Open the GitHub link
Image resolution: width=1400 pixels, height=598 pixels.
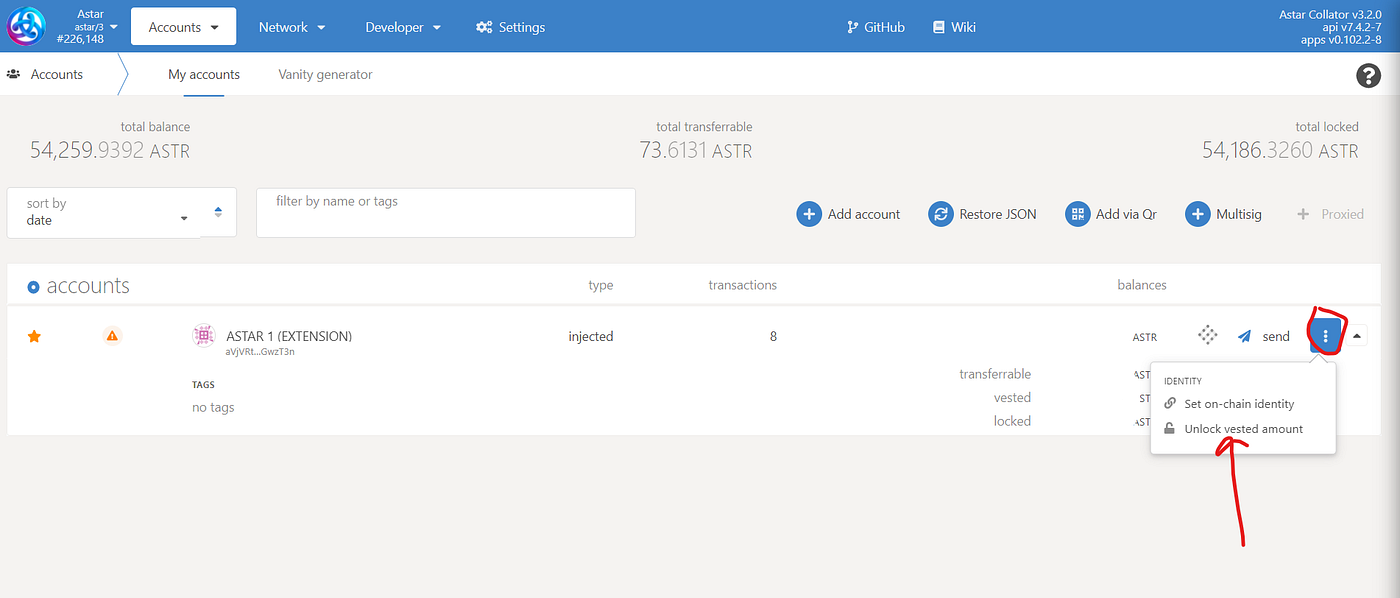pyautogui.click(x=875, y=27)
